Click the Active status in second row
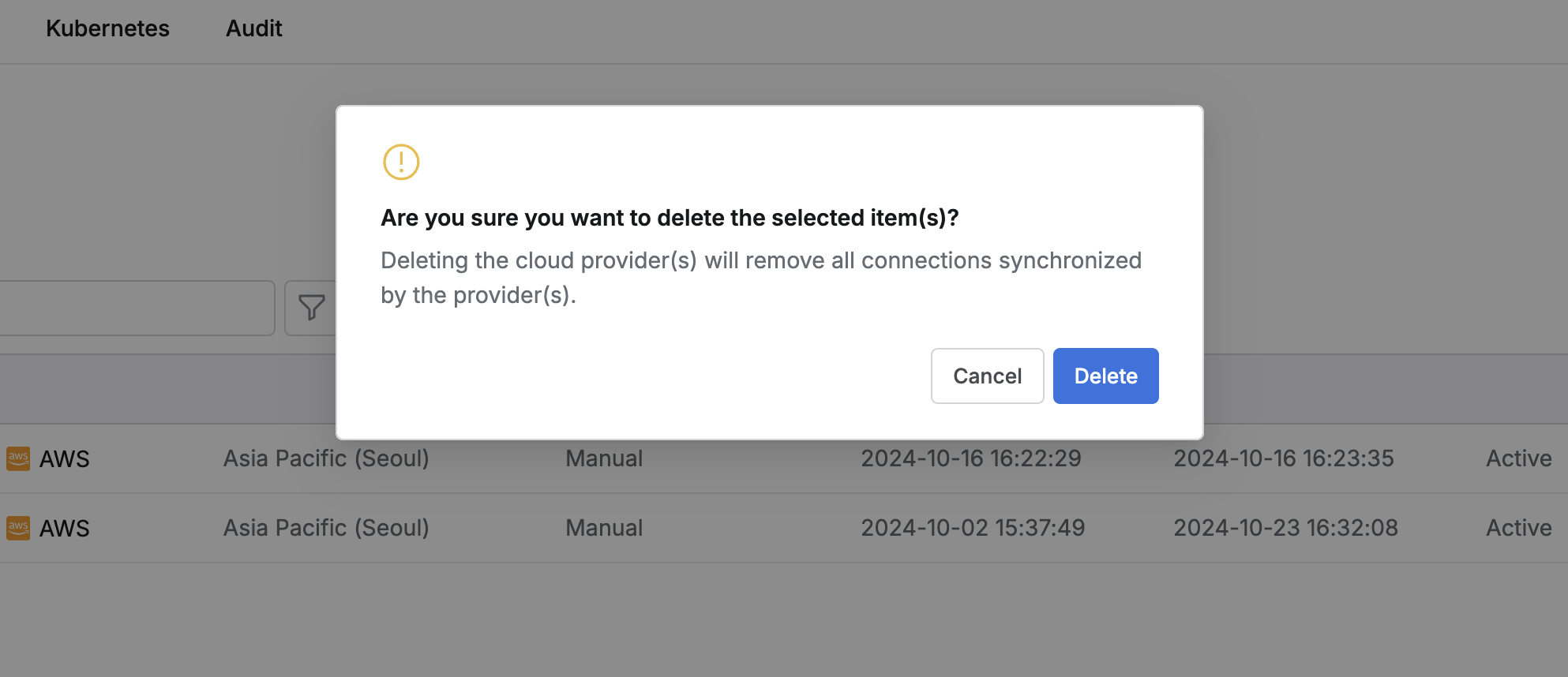 click(1518, 528)
